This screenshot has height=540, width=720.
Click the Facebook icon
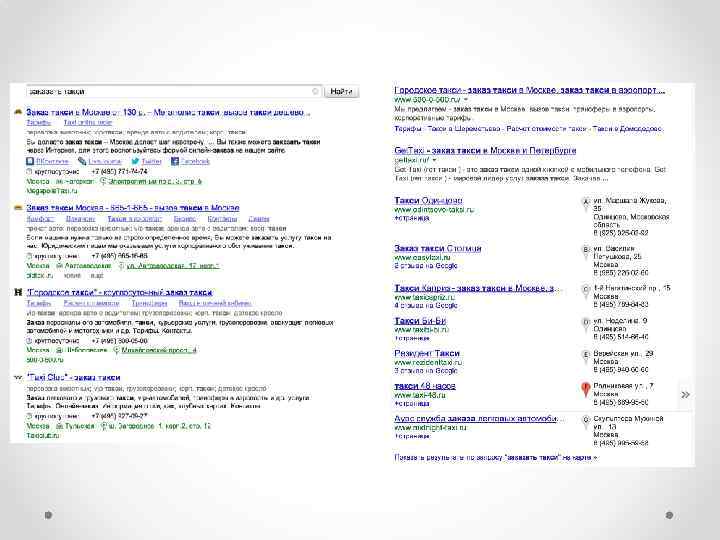tap(174, 161)
